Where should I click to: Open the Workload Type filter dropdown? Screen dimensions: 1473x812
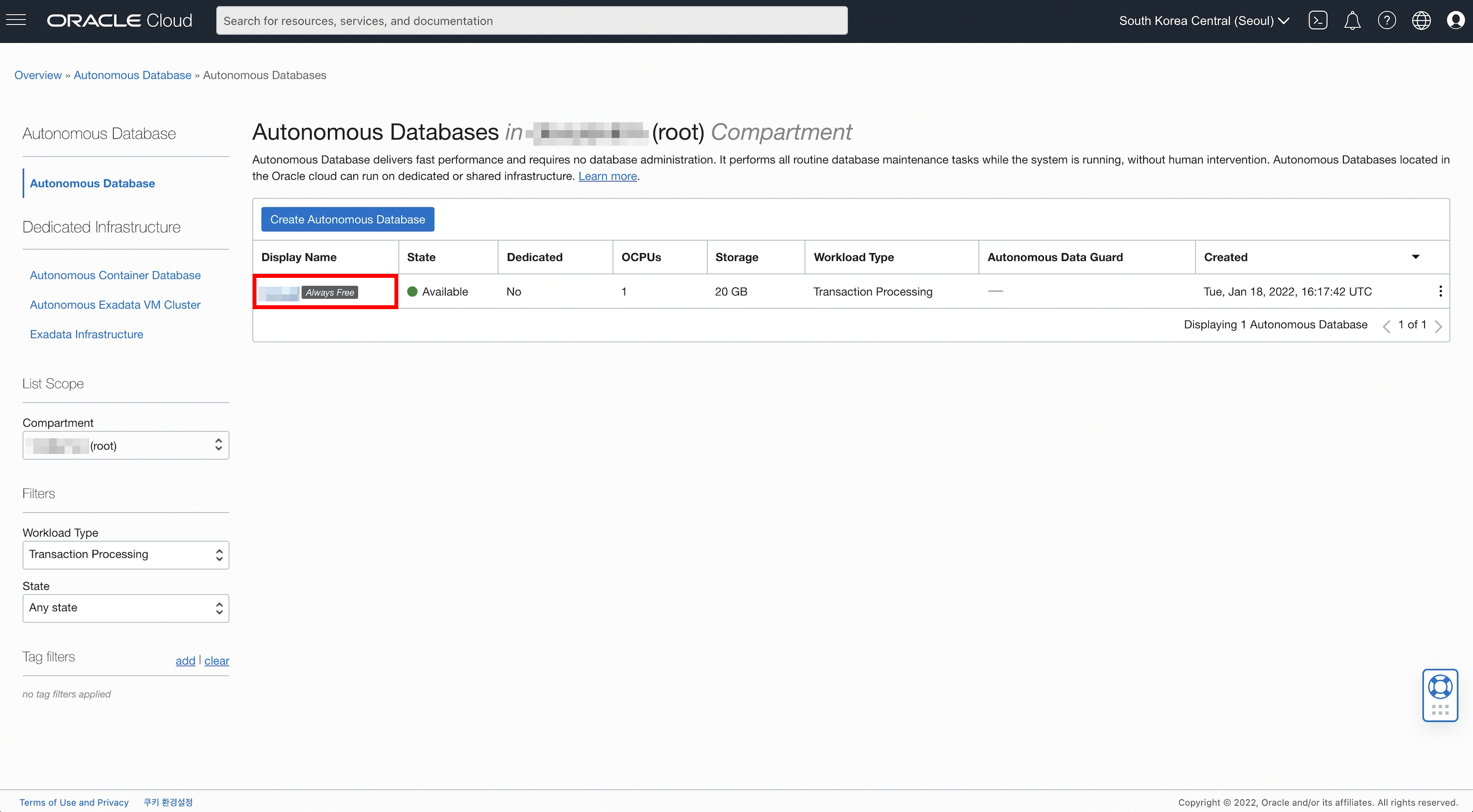(125, 554)
